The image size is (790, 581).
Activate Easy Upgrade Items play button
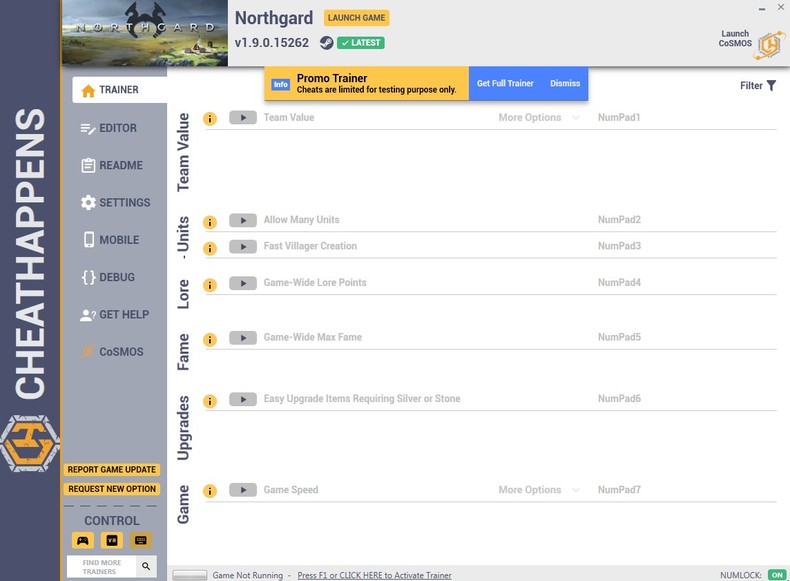243,399
